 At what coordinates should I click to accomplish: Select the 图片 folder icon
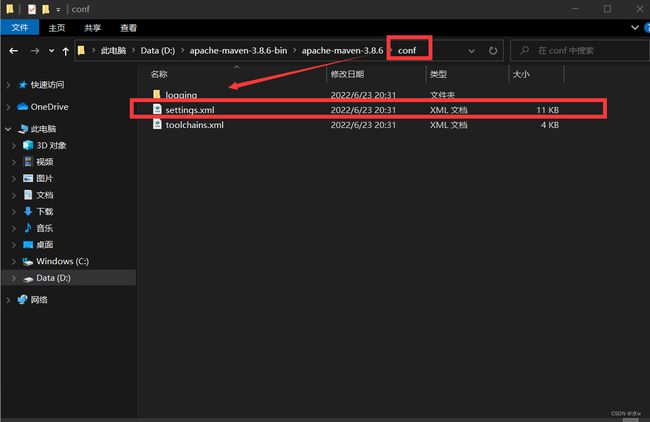click(x=28, y=178)
